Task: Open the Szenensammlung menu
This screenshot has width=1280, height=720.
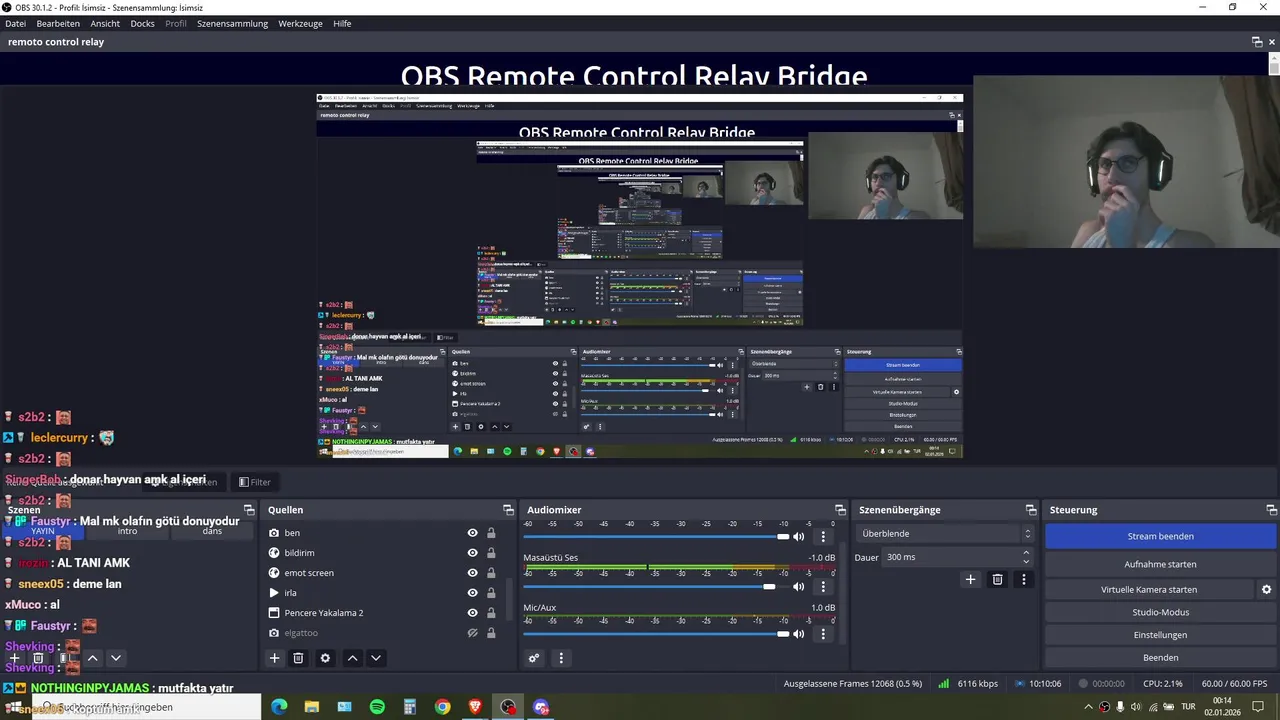Action: [232, 23]
